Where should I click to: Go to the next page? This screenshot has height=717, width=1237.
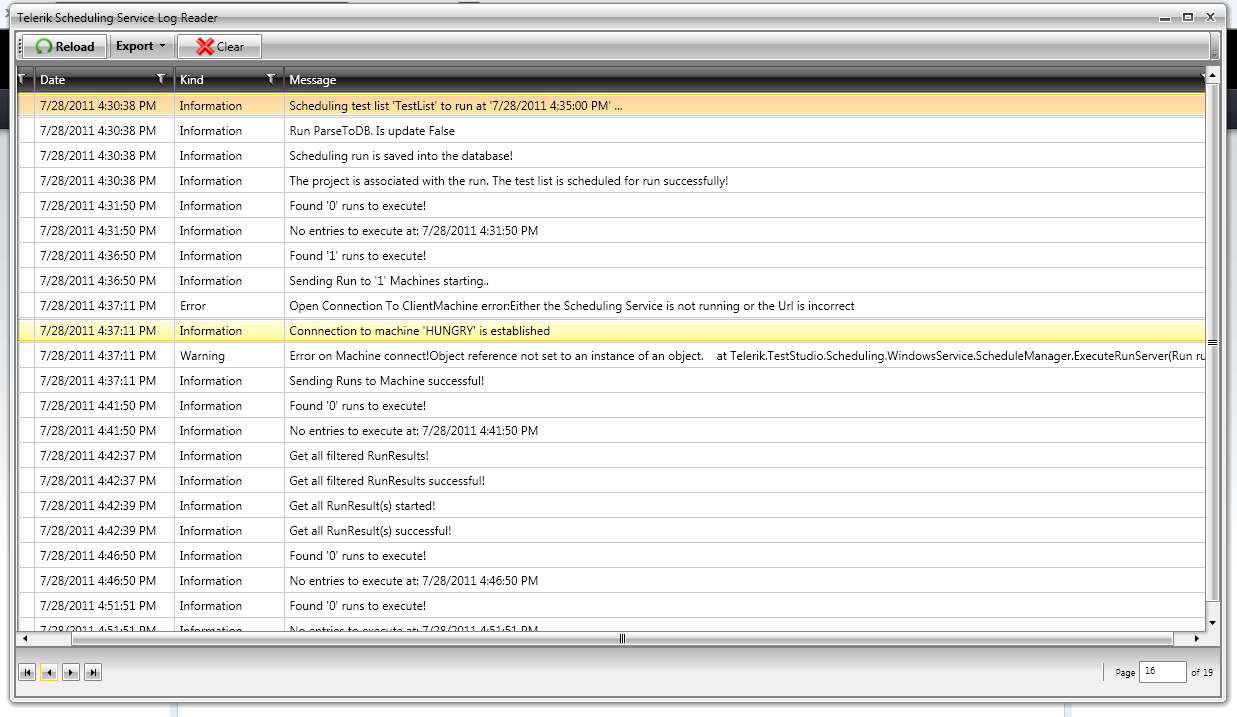tap(71, 673)
